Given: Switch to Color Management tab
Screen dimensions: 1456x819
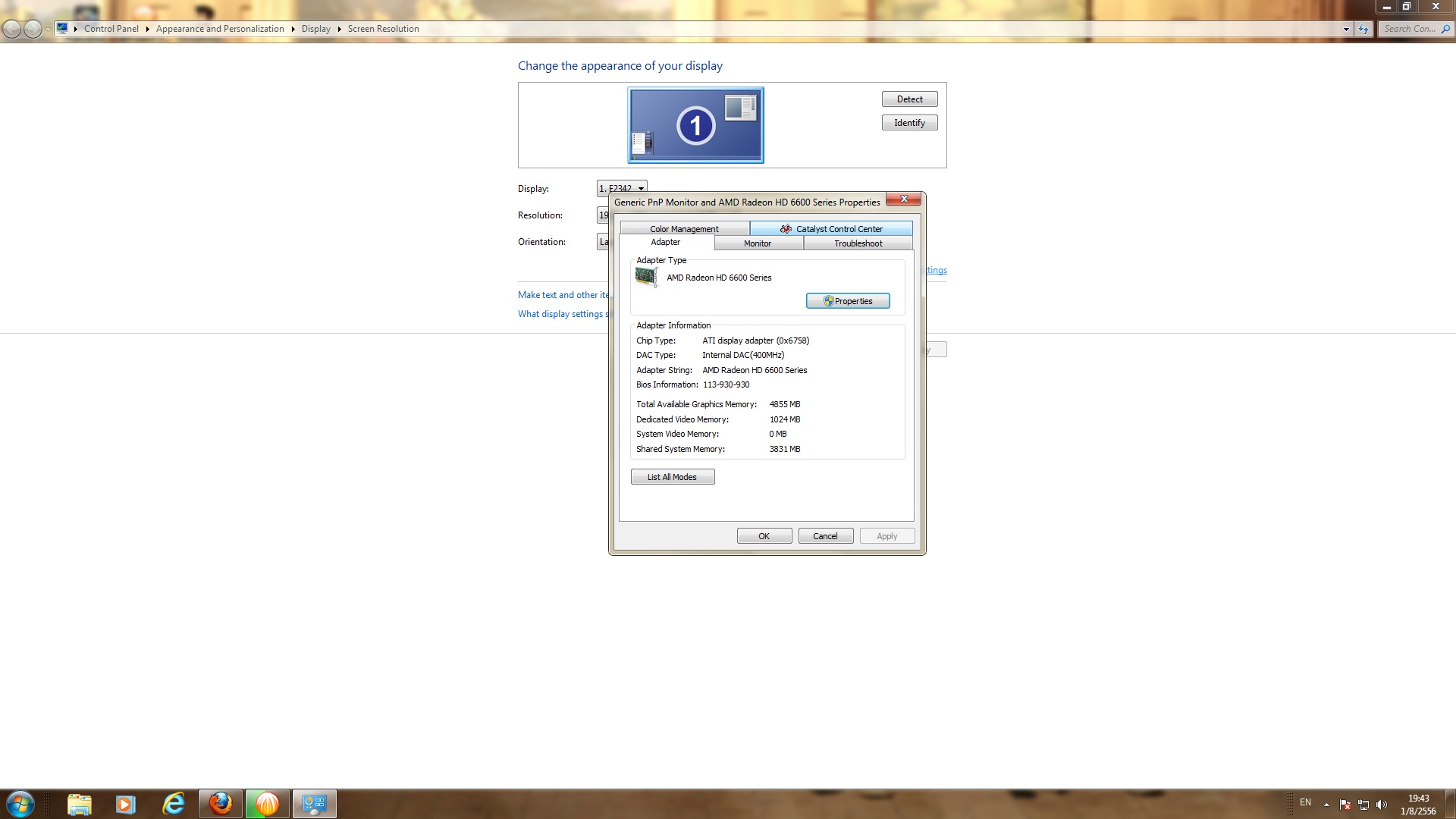Looking at the screenshot, I should click(684, 228).
